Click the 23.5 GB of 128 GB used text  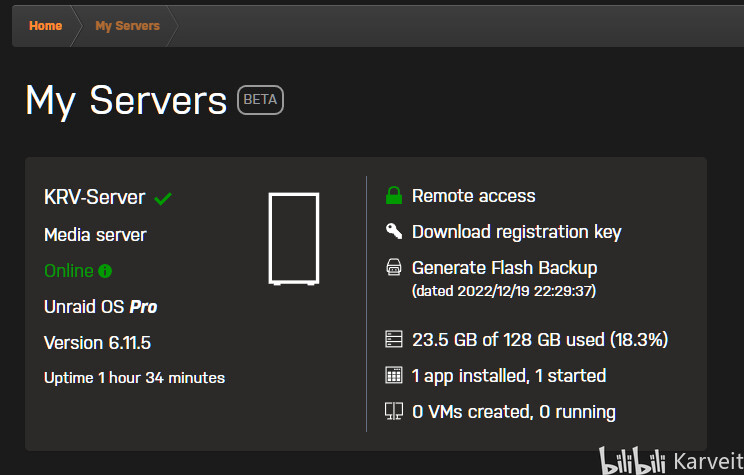539,340
